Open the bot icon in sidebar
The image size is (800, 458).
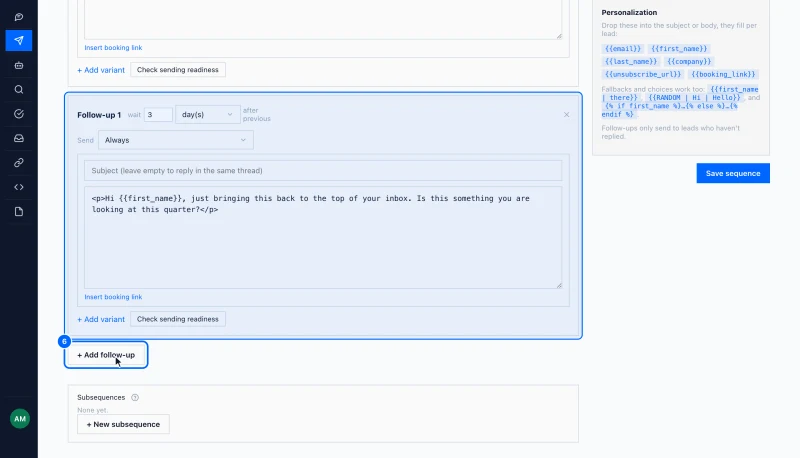pyautogui.click(x=19, y=65)
